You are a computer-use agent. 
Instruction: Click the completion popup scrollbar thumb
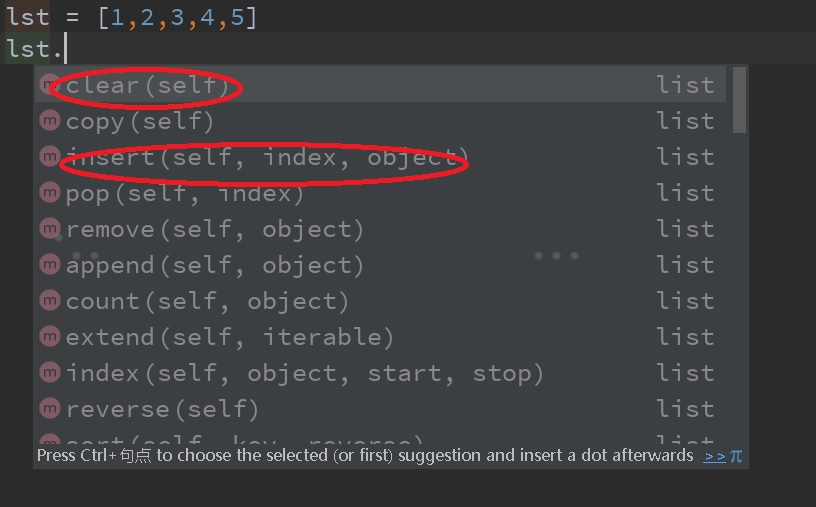click(x=739, y=99)
